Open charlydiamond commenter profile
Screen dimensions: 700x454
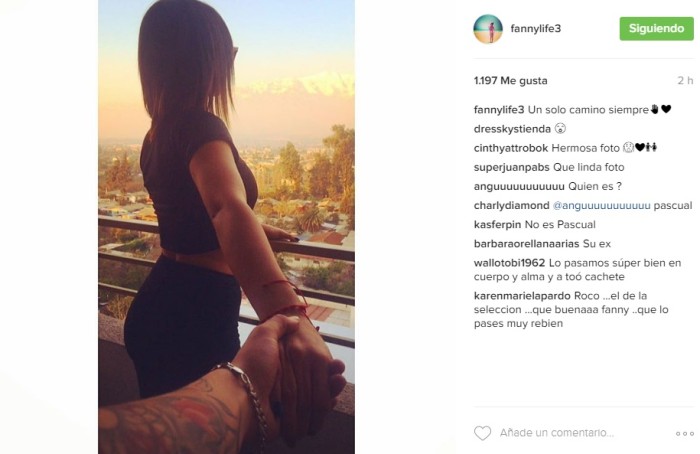click(x=512, y=206)
